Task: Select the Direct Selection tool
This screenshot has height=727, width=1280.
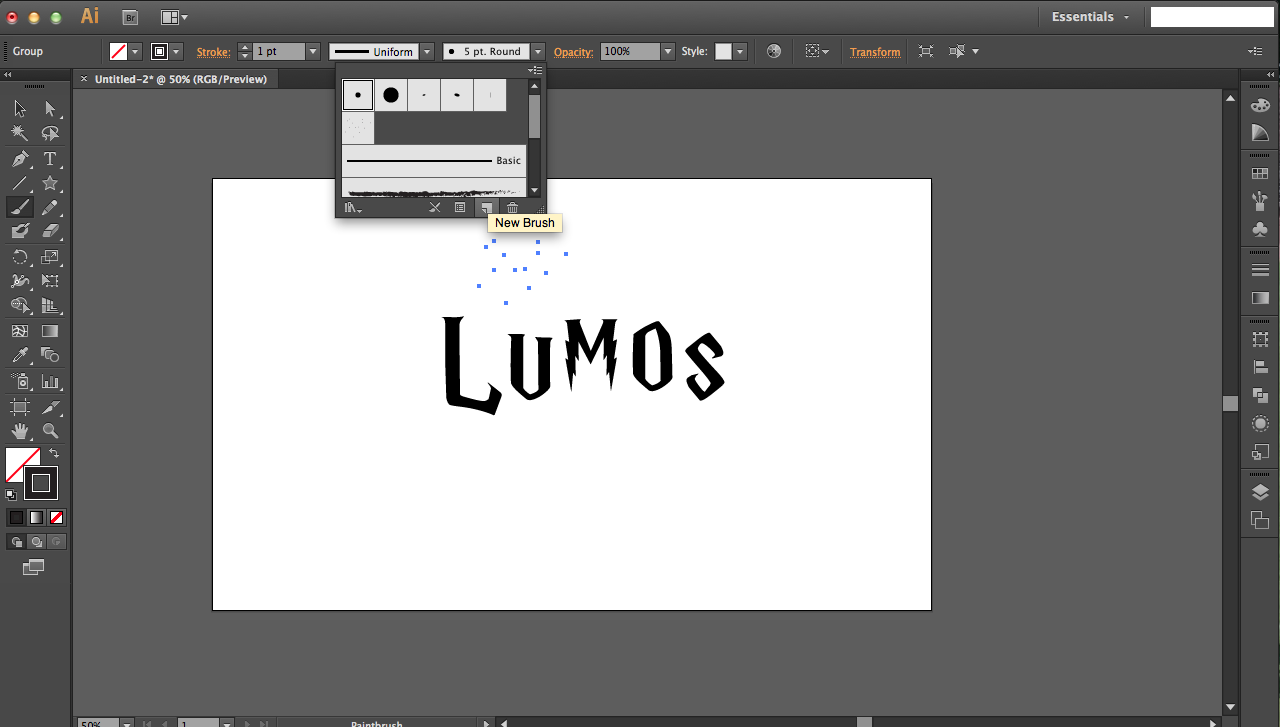Action: coord(50,108)
